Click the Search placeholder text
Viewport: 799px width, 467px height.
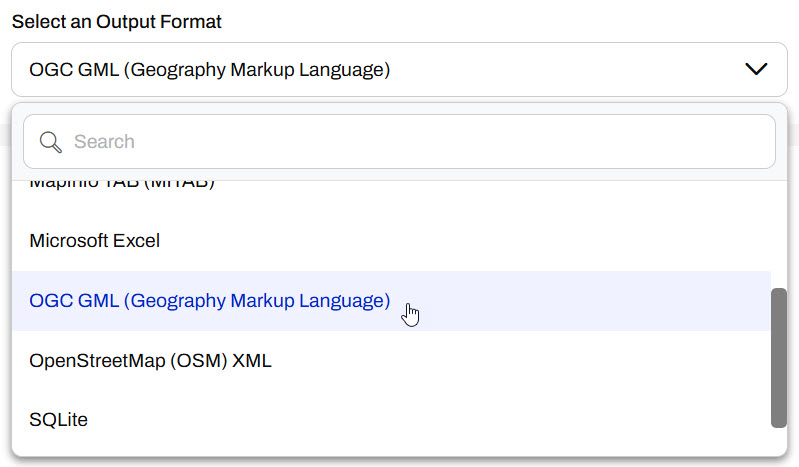pos(104,142)
